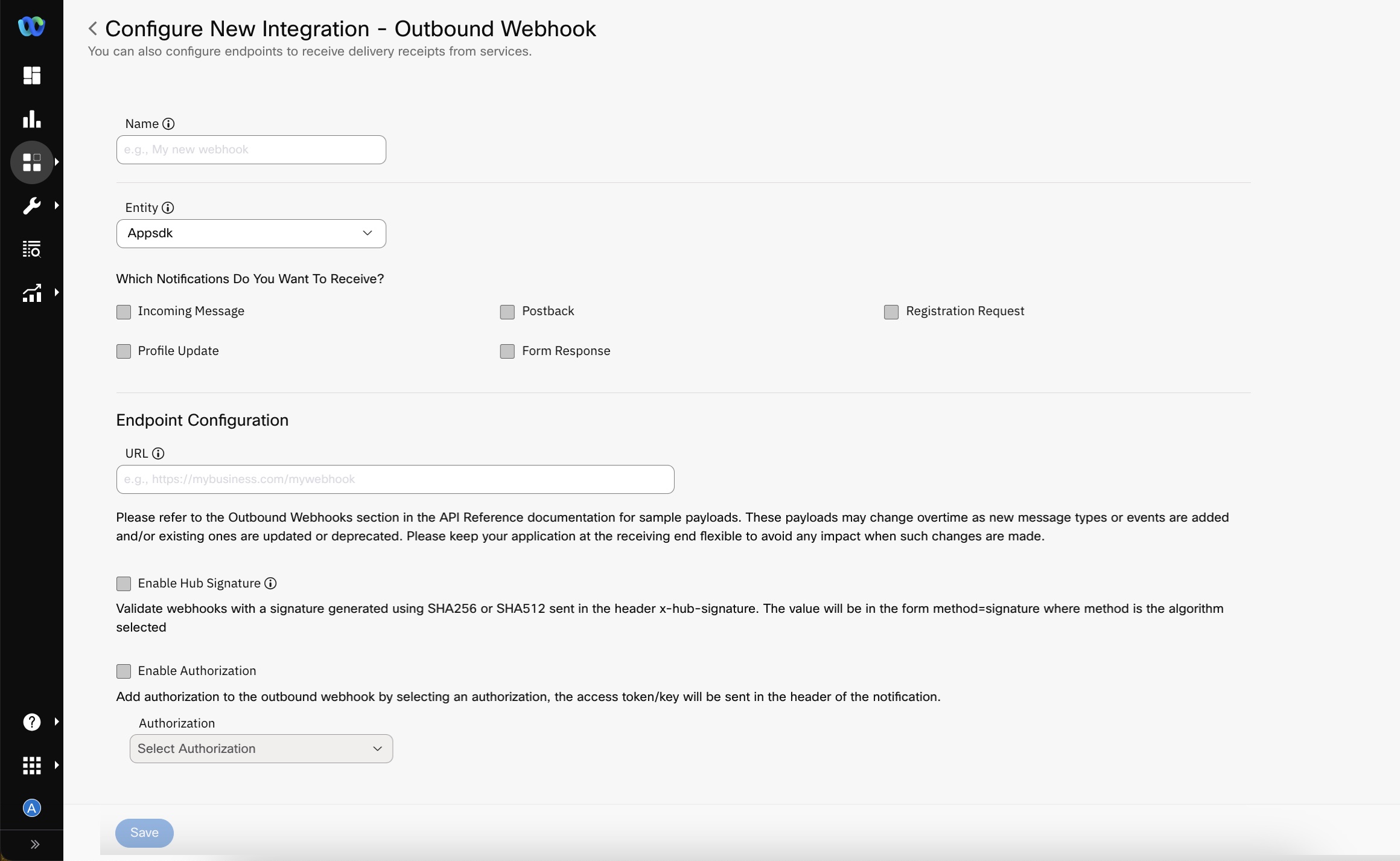Click the webhook URL input field
The width and height of the screenshot is (1400, 861).
pos(395,479)
